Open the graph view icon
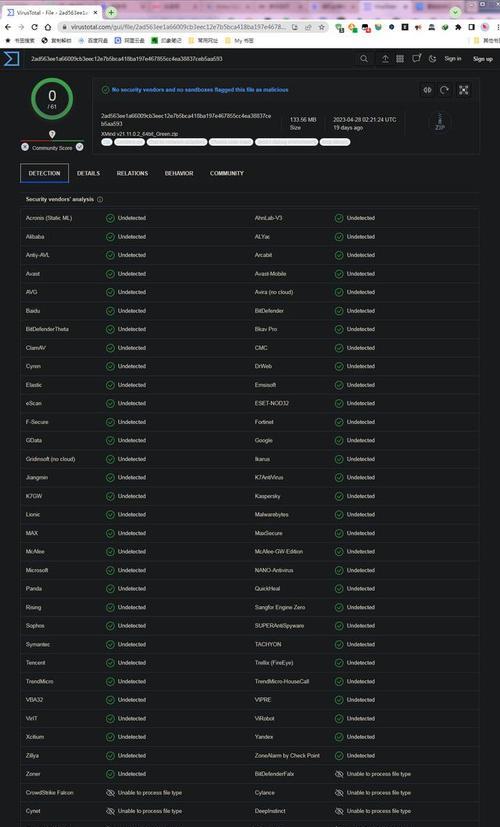 pyautogui.click(x=464, y=90)
